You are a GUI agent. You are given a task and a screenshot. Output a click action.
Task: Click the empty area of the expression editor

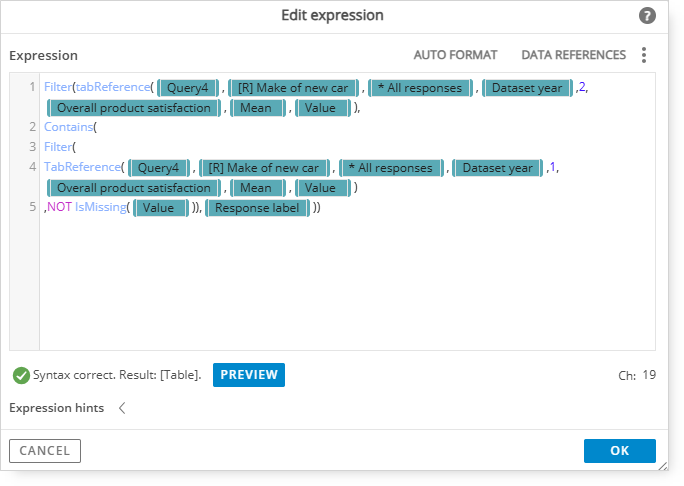coord(340,290)
